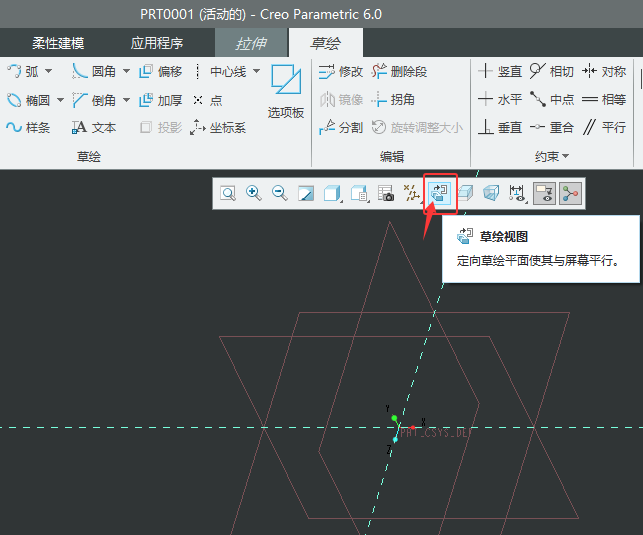Click the Zoom Out magnifier icon
Viewport: 643px width, 535px height.
(280, 194)
